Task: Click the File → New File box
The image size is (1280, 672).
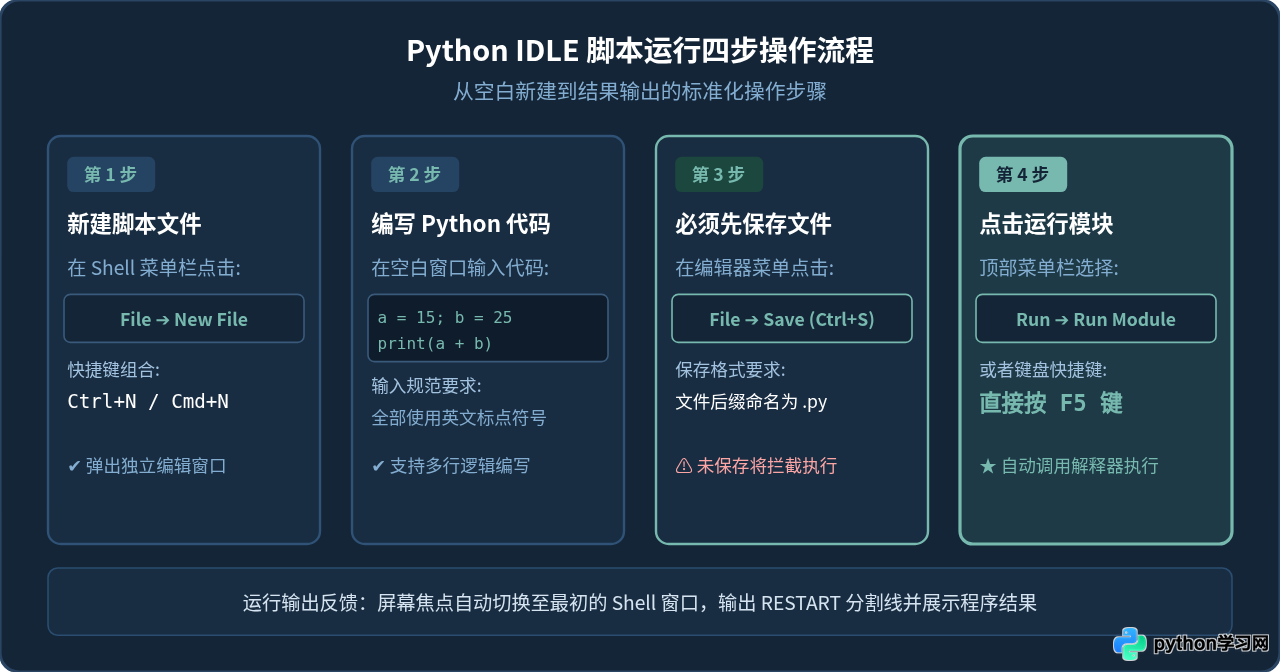Action: click(x=184, y=319)
